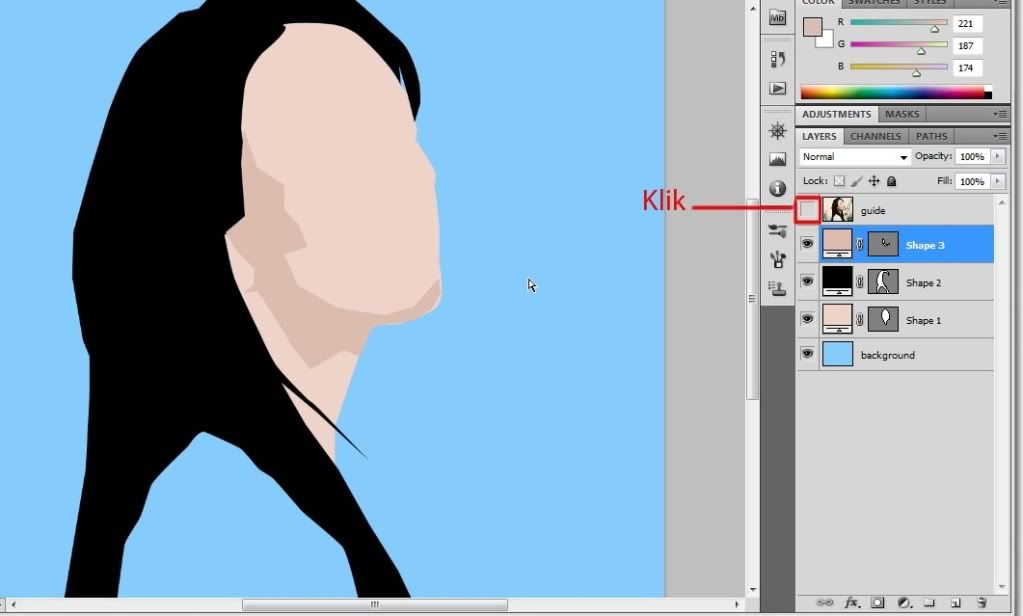This screenshot has height=616, width=1023.
Task: Click the G value field 187
Action: tap(968, 46)
